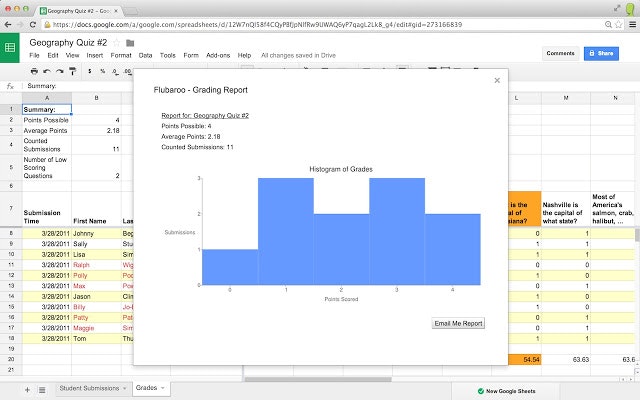
Task: Open the move-to-folder icon
Action: 130,43
